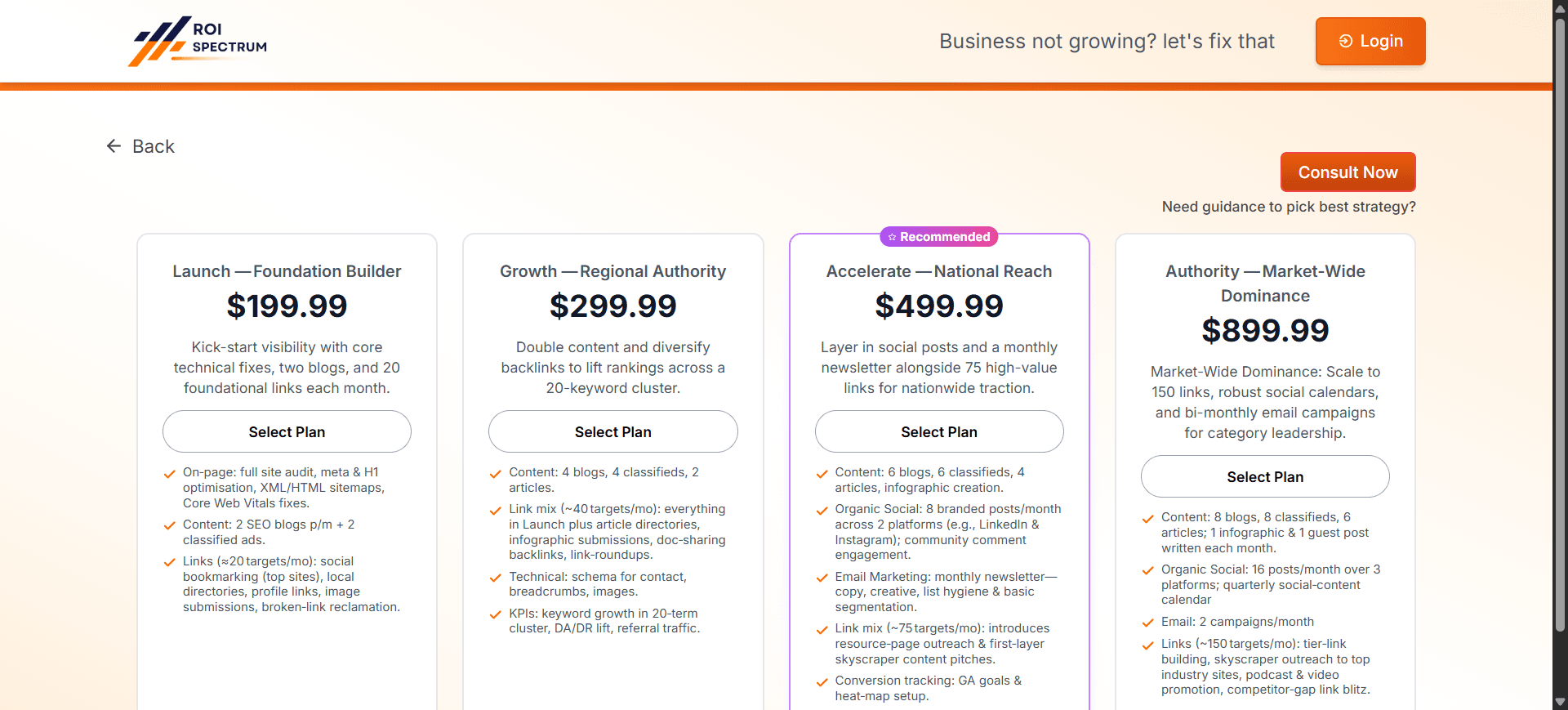The image size is (1568, 710).
Task: Click the ROI Spectrum logo
Action: [x=198, y=41]
